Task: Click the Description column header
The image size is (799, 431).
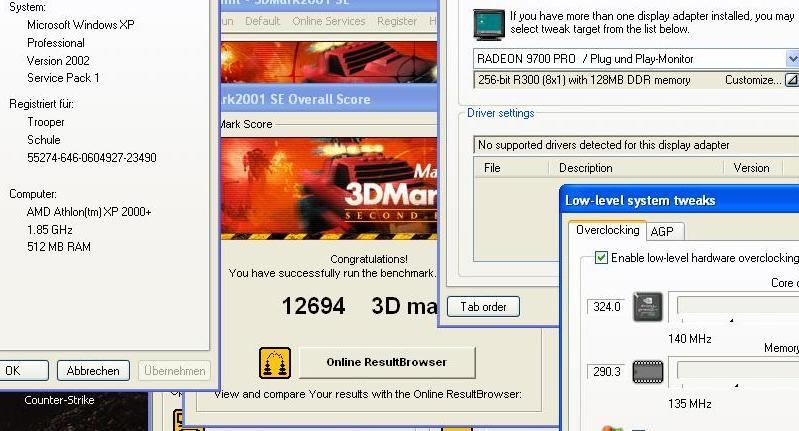Action: [x=636, y=168]
